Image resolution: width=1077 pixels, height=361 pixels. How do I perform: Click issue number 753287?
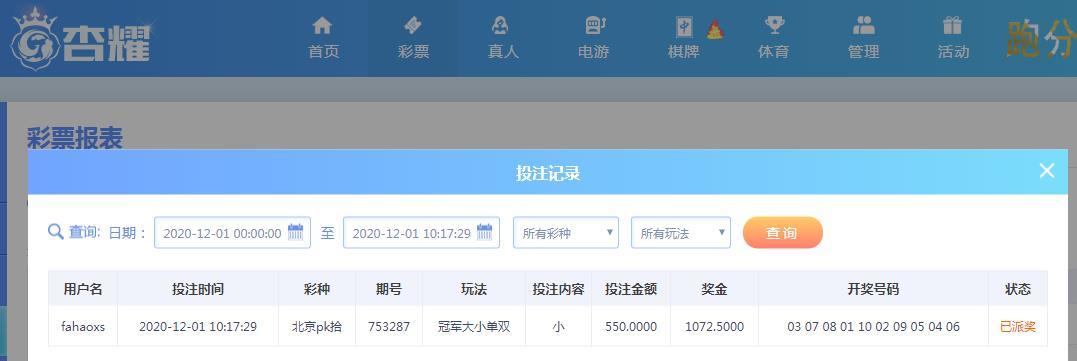[389, 327]
